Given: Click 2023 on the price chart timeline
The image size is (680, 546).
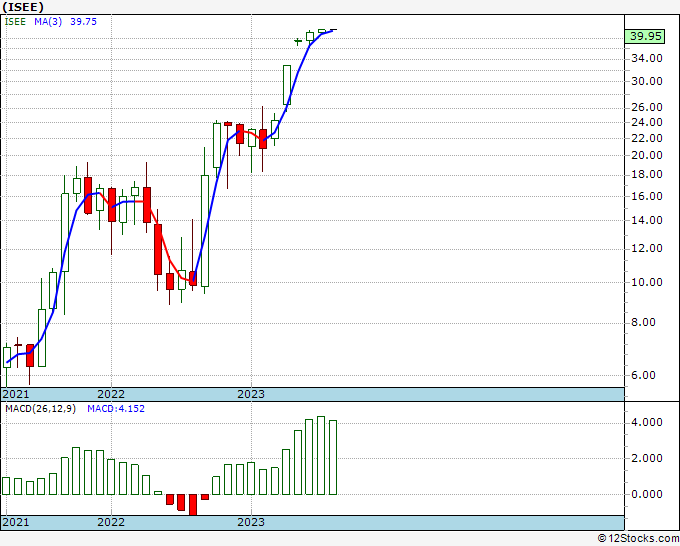Looking at the screenshot, I should pos(251,394).
